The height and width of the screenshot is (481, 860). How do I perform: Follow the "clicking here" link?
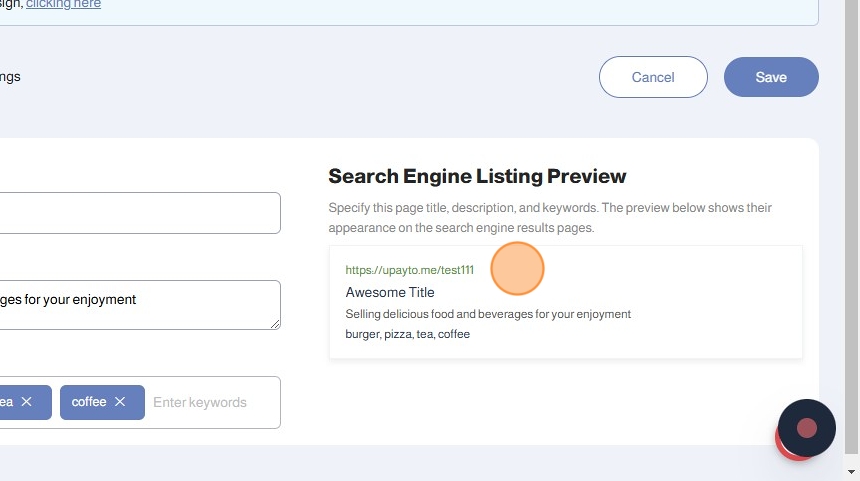coord(63,4)
